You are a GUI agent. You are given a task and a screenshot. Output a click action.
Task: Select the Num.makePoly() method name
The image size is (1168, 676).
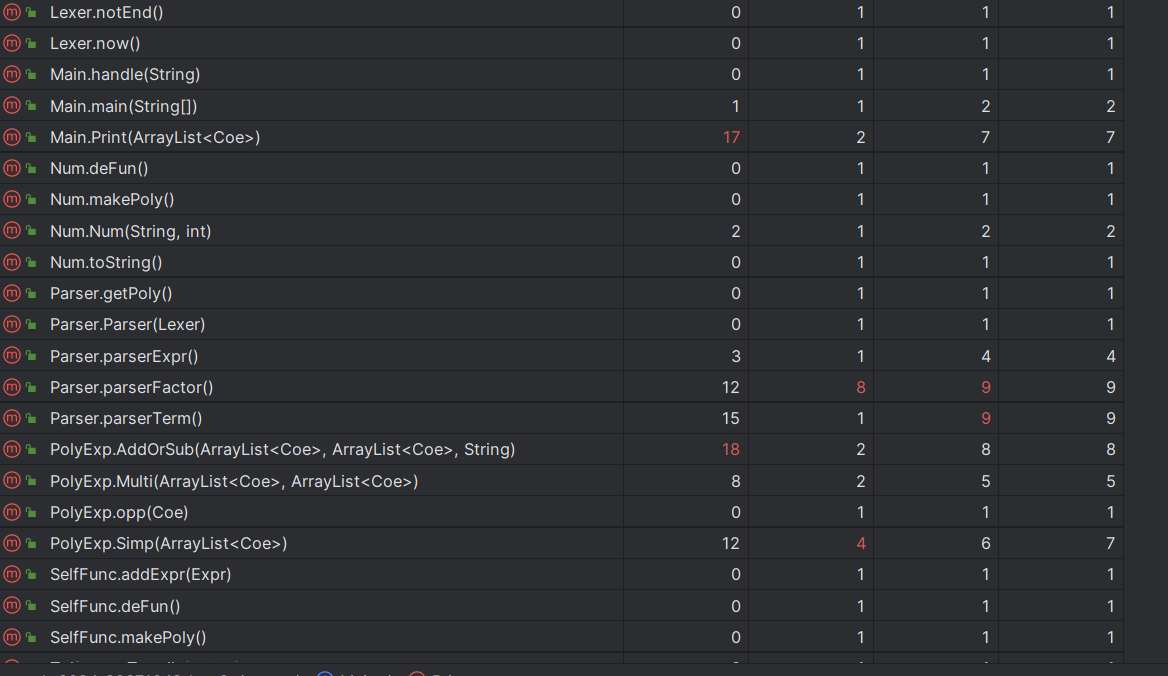(112, 200)
